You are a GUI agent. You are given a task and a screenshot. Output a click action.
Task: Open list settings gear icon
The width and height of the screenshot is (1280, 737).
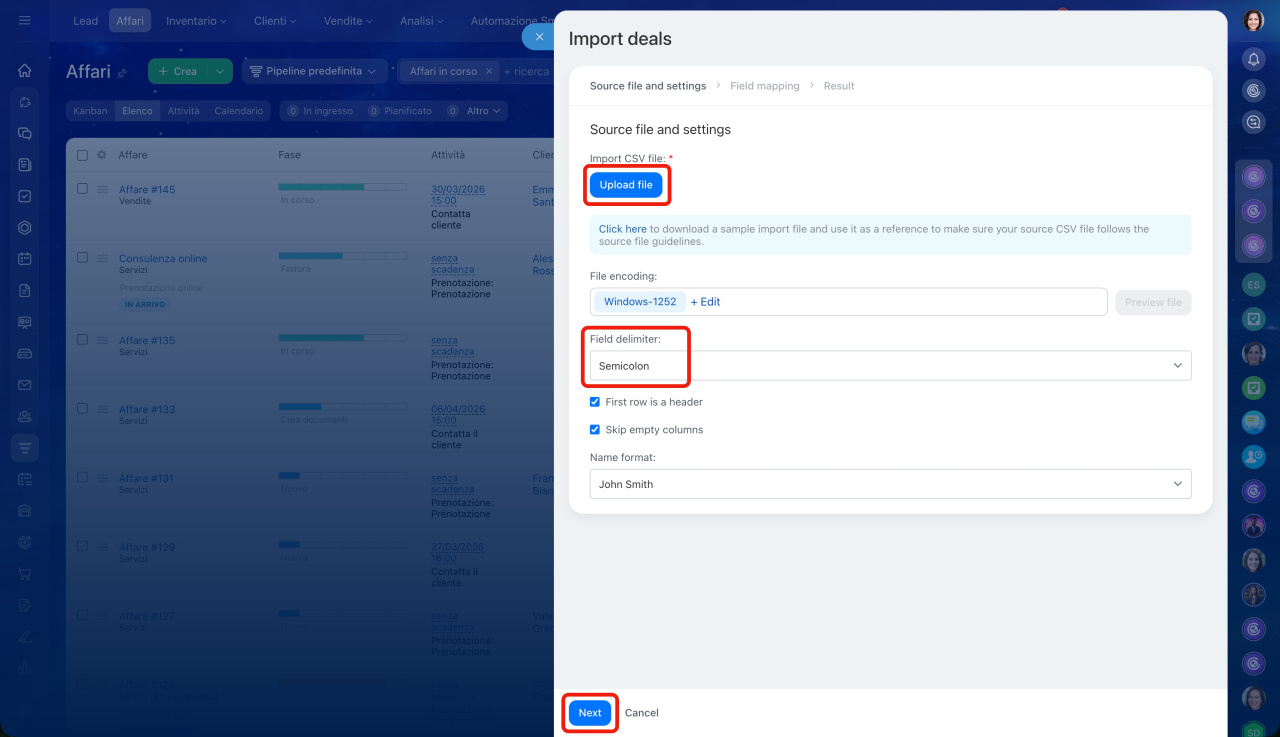[x=101, y=155]
